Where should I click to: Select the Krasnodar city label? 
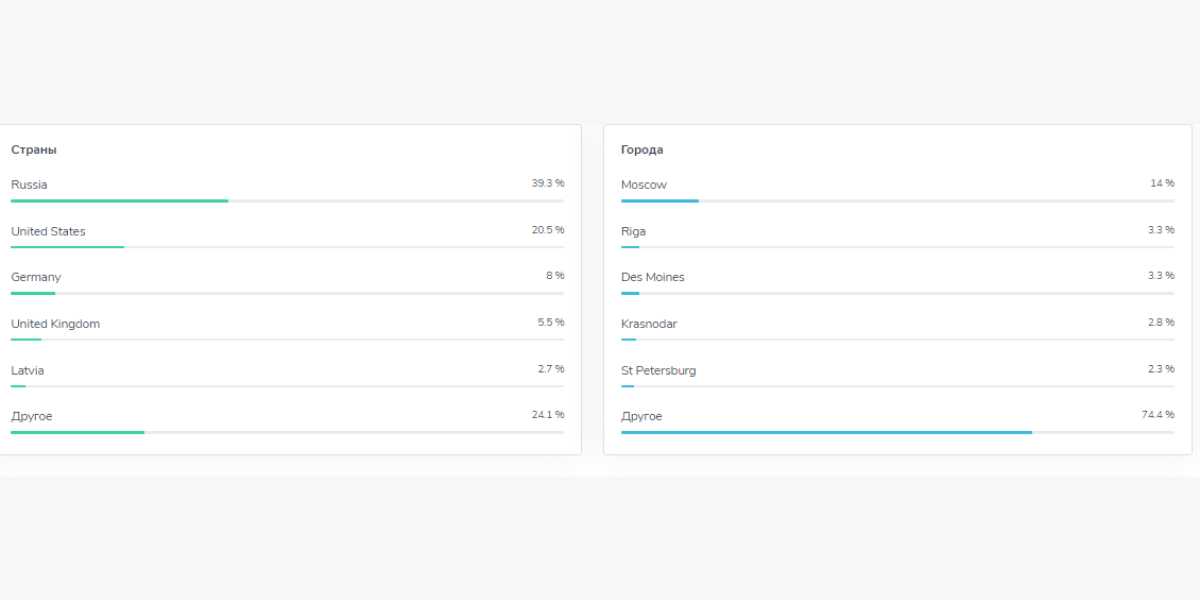tap(648, 324)
